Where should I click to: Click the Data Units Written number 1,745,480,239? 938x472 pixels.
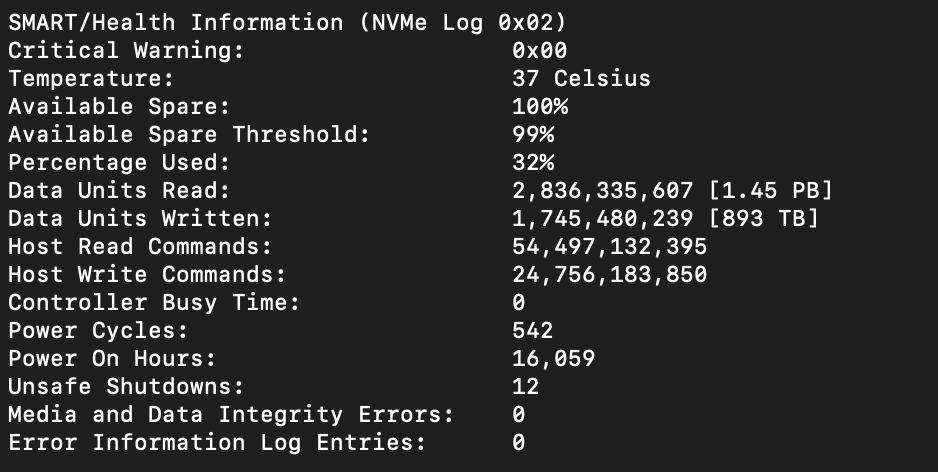tap(602, 219)
